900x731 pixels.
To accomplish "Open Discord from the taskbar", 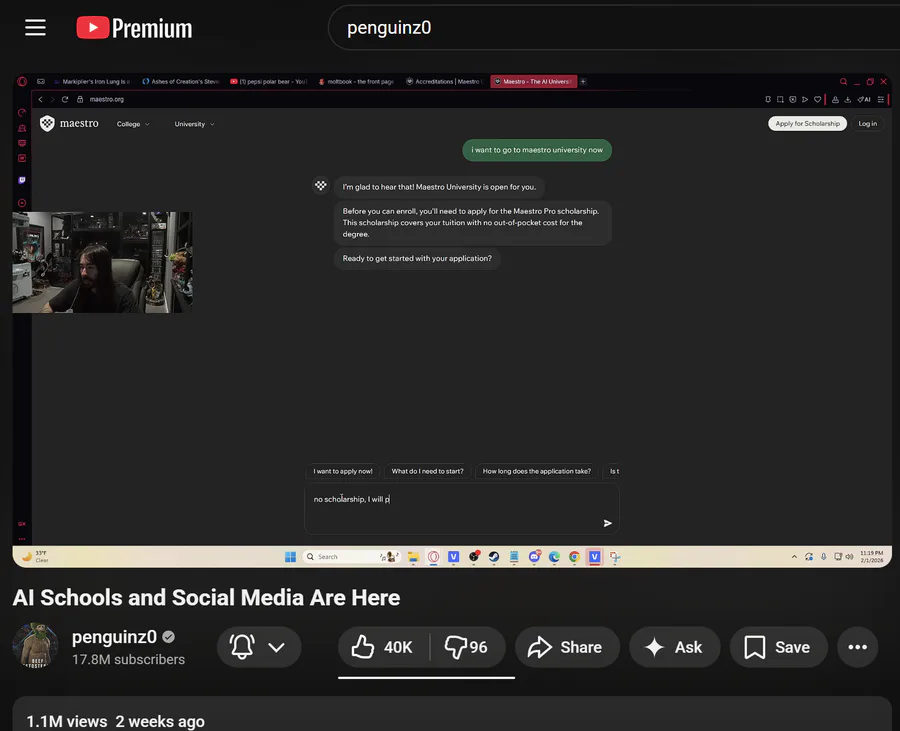I will (x=534, y=557).
